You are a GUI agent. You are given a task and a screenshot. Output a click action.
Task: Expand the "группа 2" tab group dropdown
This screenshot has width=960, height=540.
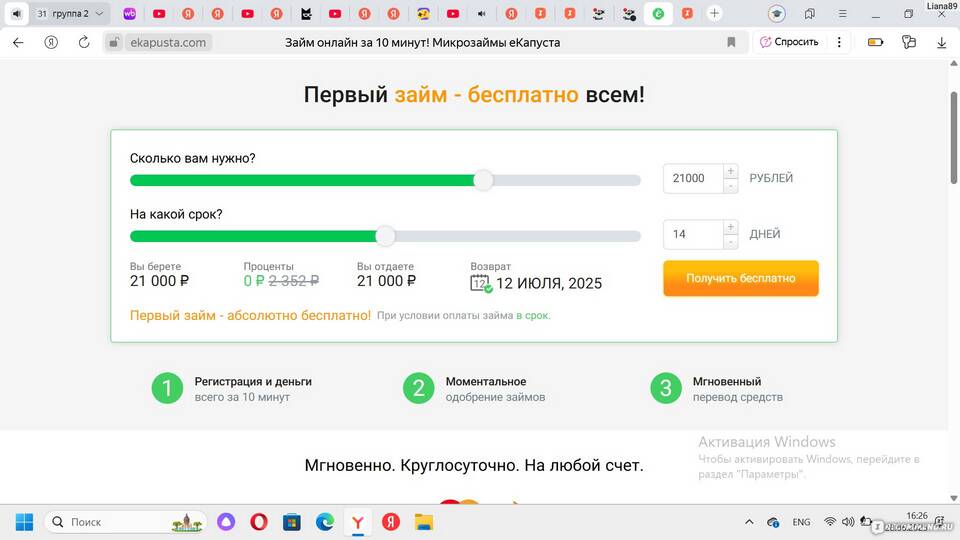click(99, 13)
